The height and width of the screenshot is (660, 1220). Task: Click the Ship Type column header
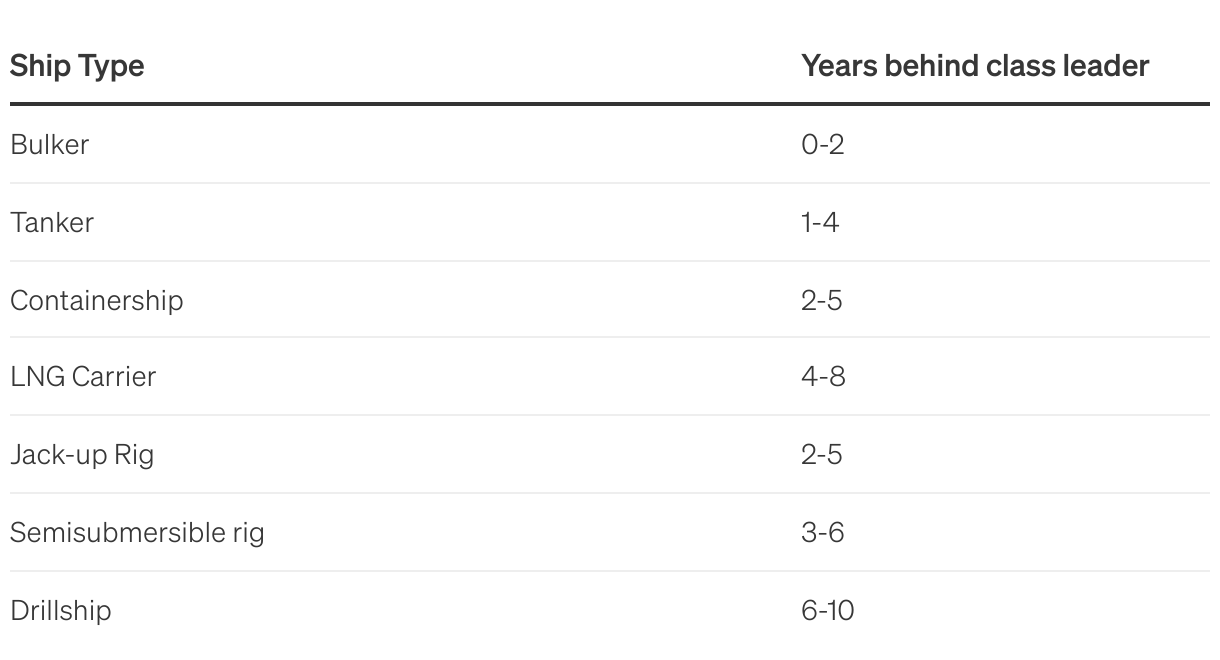pyautogui.click(x=77, y=66)
